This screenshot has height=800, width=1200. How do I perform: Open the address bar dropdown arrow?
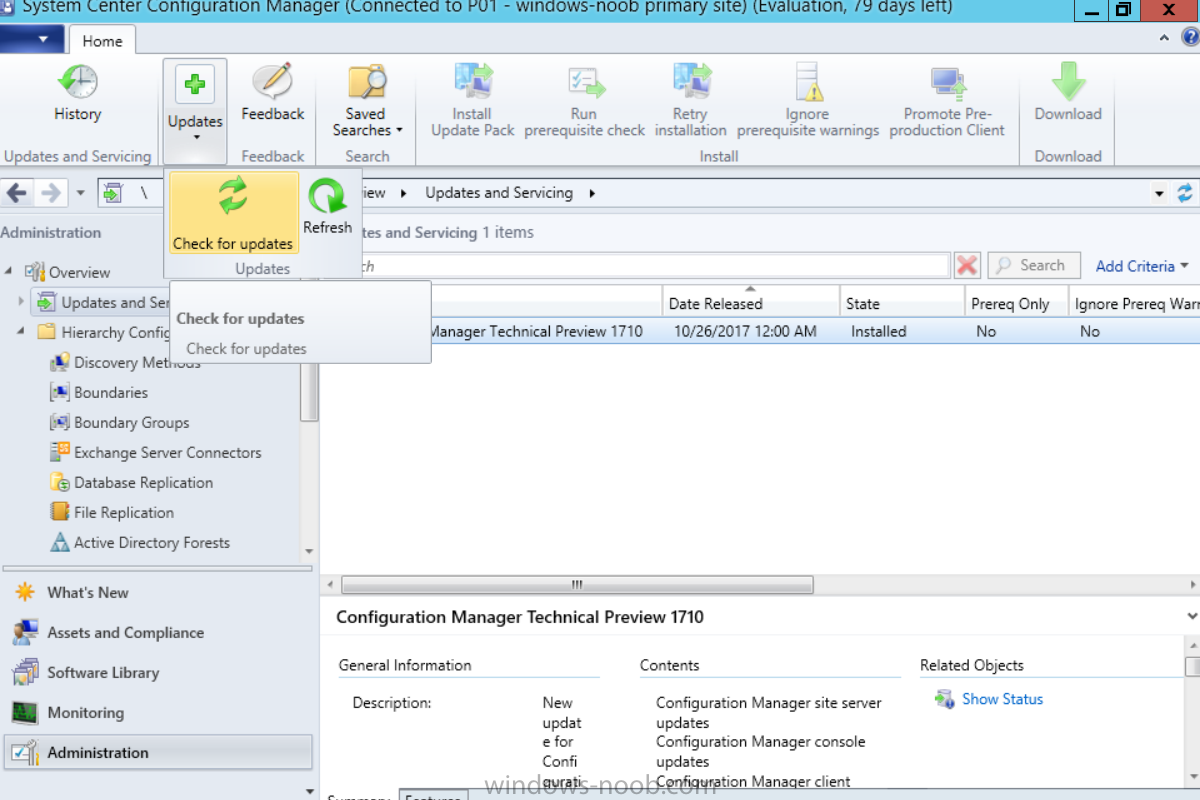pyautogui.click(x=1159, y=193)
